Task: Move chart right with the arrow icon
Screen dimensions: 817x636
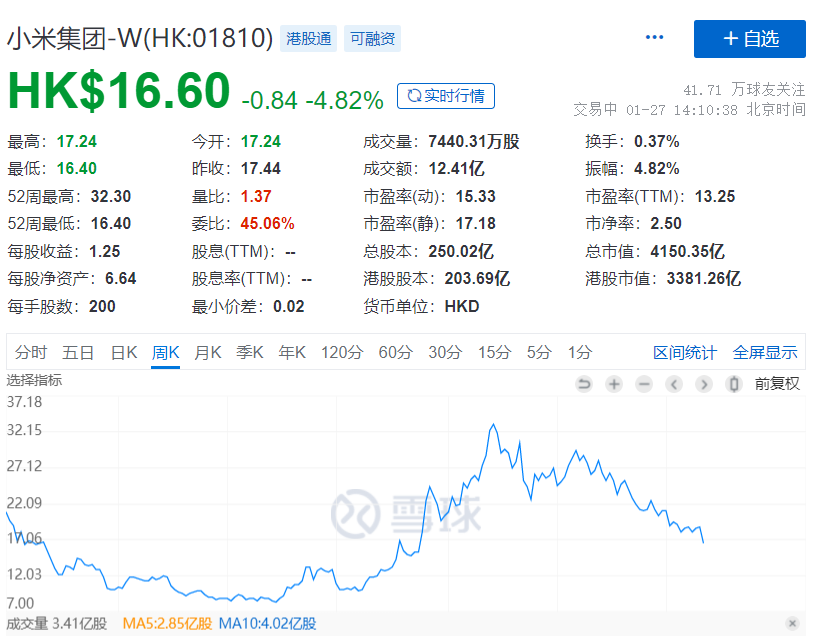Action: [x=704, y=384]
